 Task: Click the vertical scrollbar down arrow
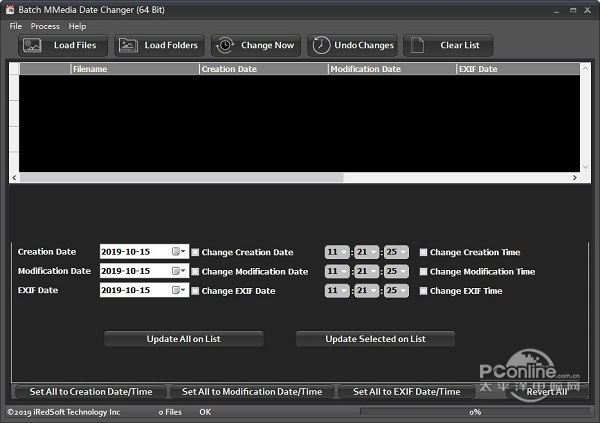585,167
